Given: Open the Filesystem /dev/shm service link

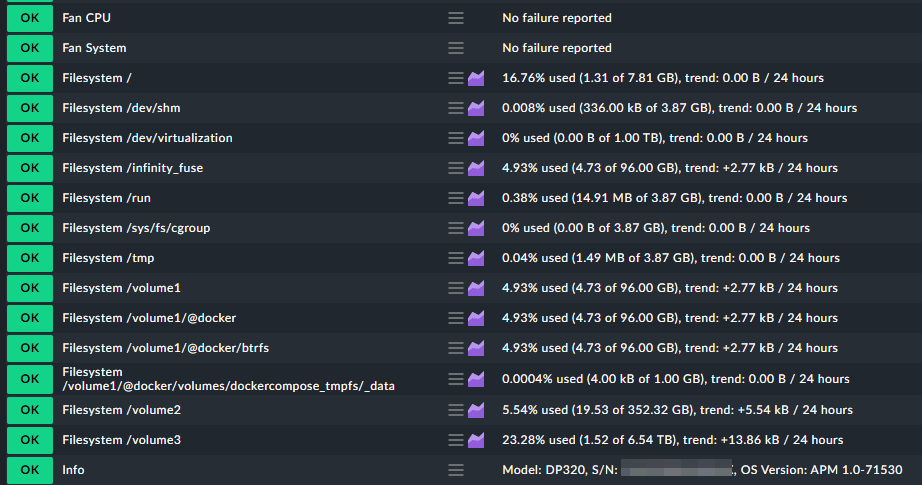Looking at the screenshot, I should pos(121,108).
